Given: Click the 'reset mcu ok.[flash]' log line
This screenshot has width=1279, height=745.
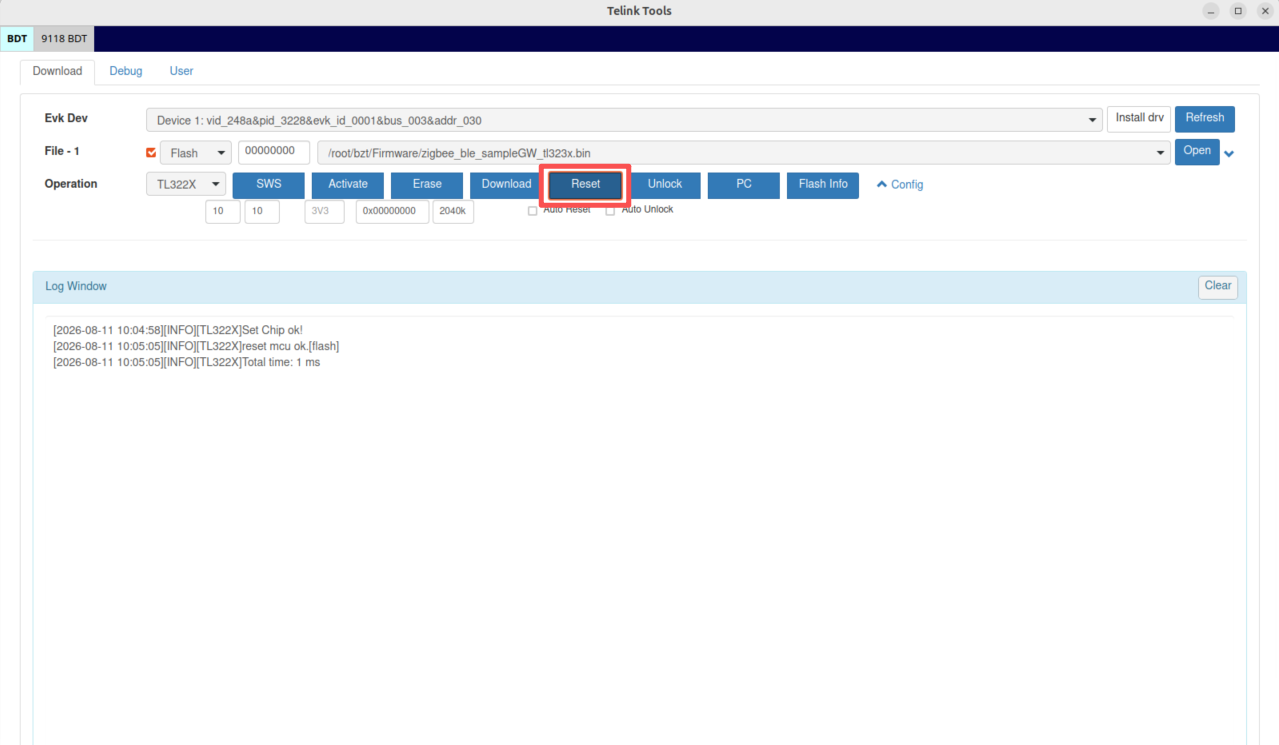Looking at the screenshot, I should [x=196, y=346].
